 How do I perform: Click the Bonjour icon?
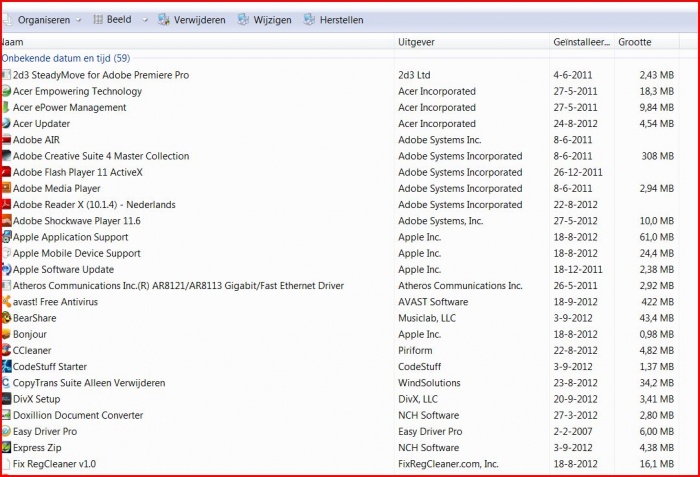(6, 334)
